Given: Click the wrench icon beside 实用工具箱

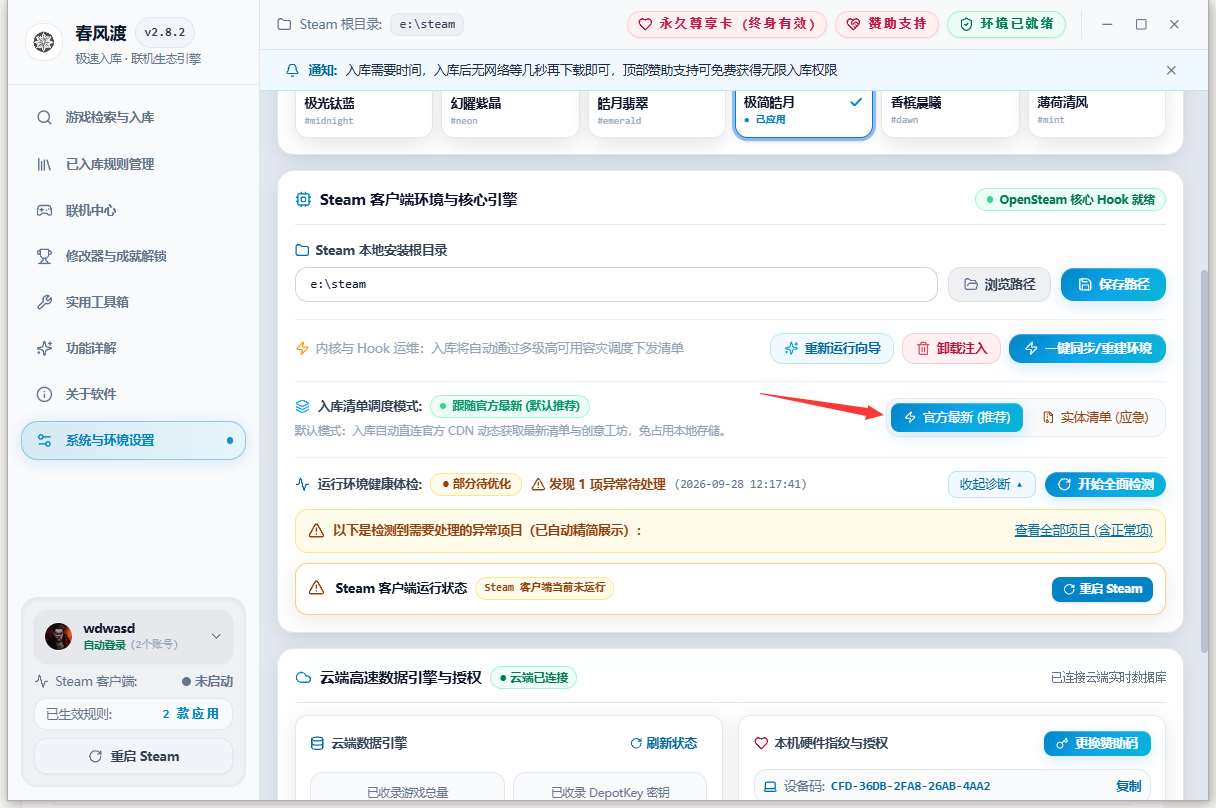Looking at the screenshot, I should [x=44, y=302].
